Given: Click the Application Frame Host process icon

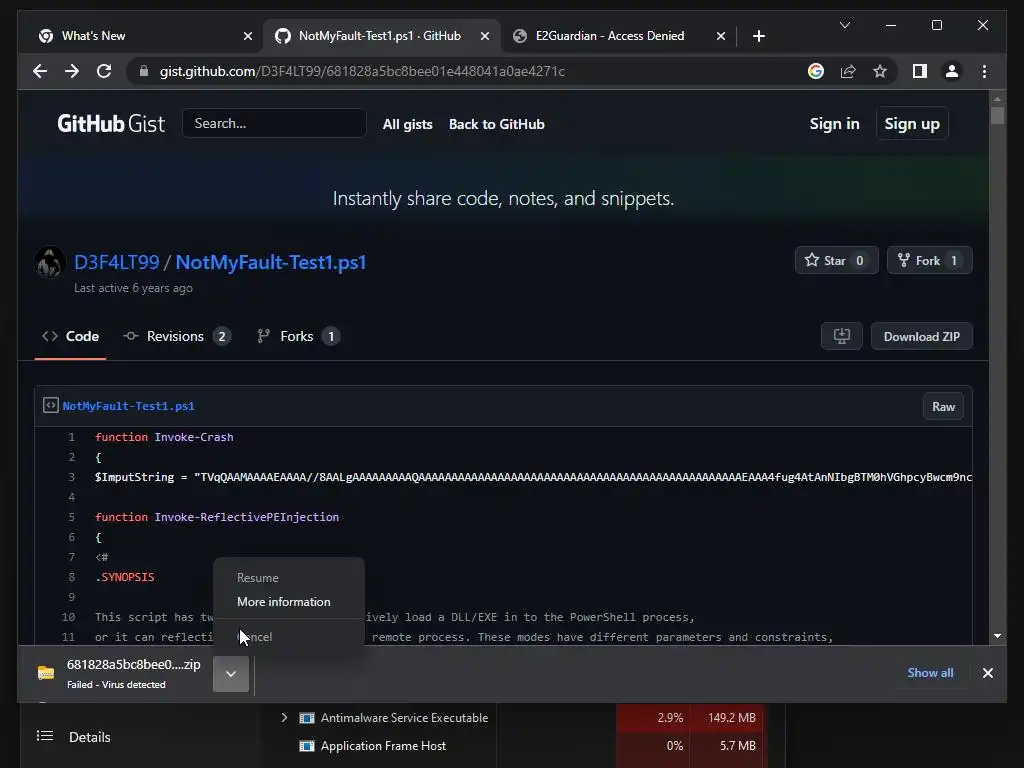Looking at the screenshot, I should [x=306, y=746].
